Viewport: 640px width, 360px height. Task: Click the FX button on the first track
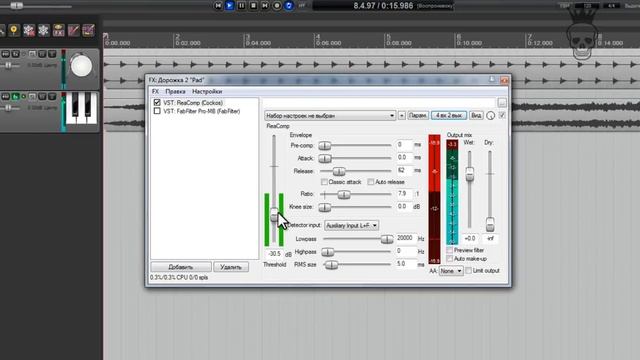coord(15,54)
